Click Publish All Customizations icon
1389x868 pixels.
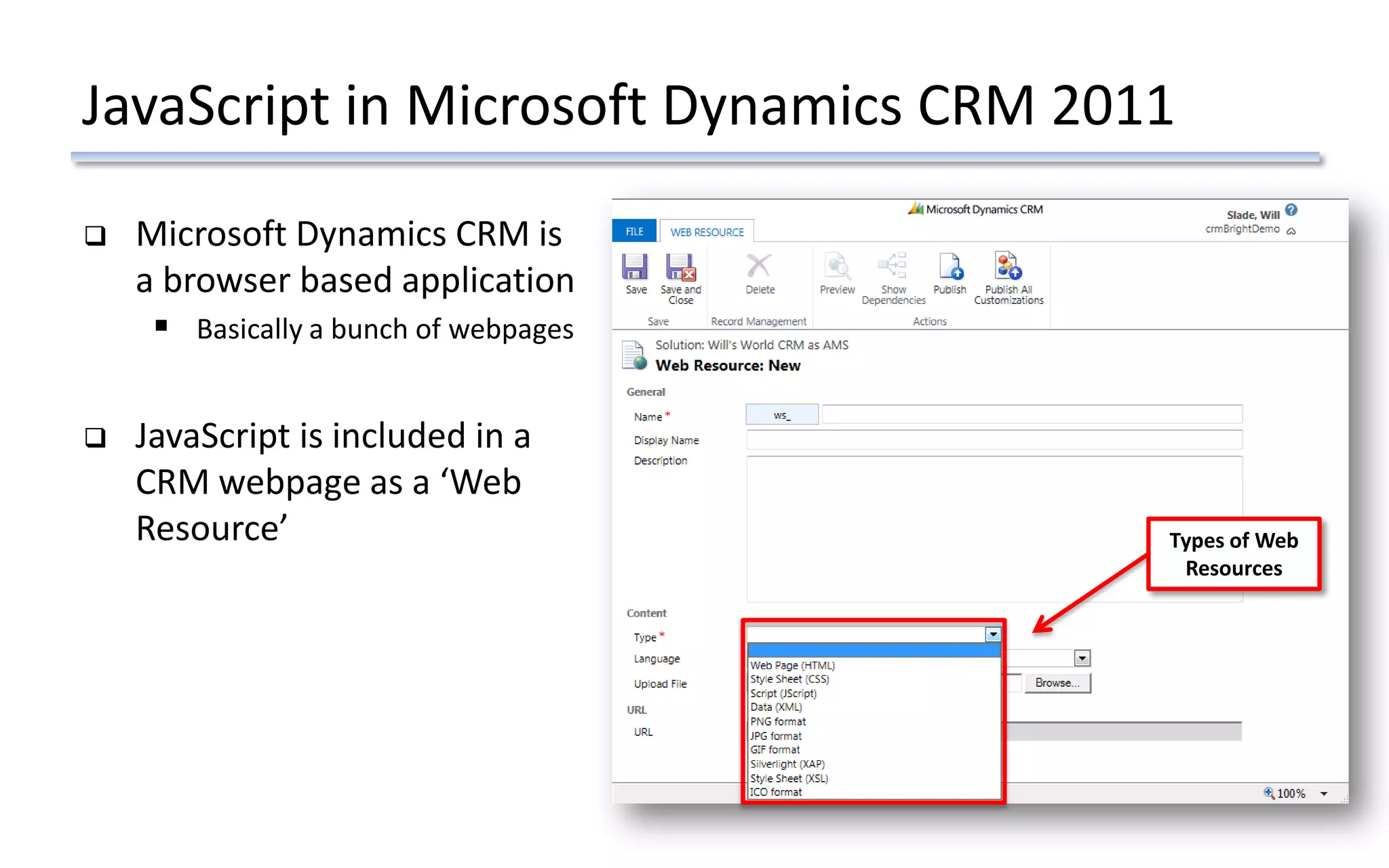[x=1008, y=266]
